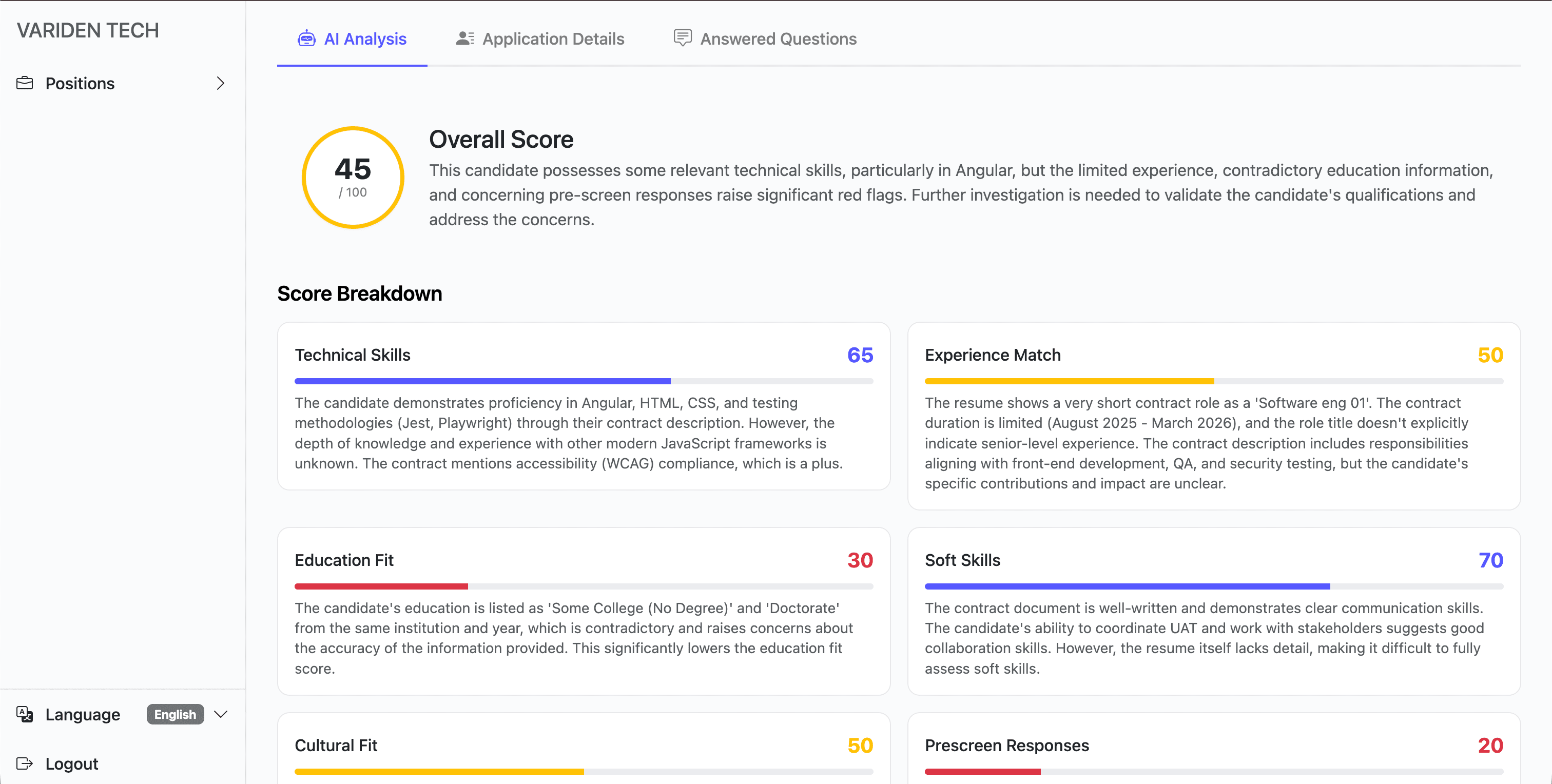Select the logout arrow icon
Viewport: 1552px width, 784px height.
(x=24, y=763)
